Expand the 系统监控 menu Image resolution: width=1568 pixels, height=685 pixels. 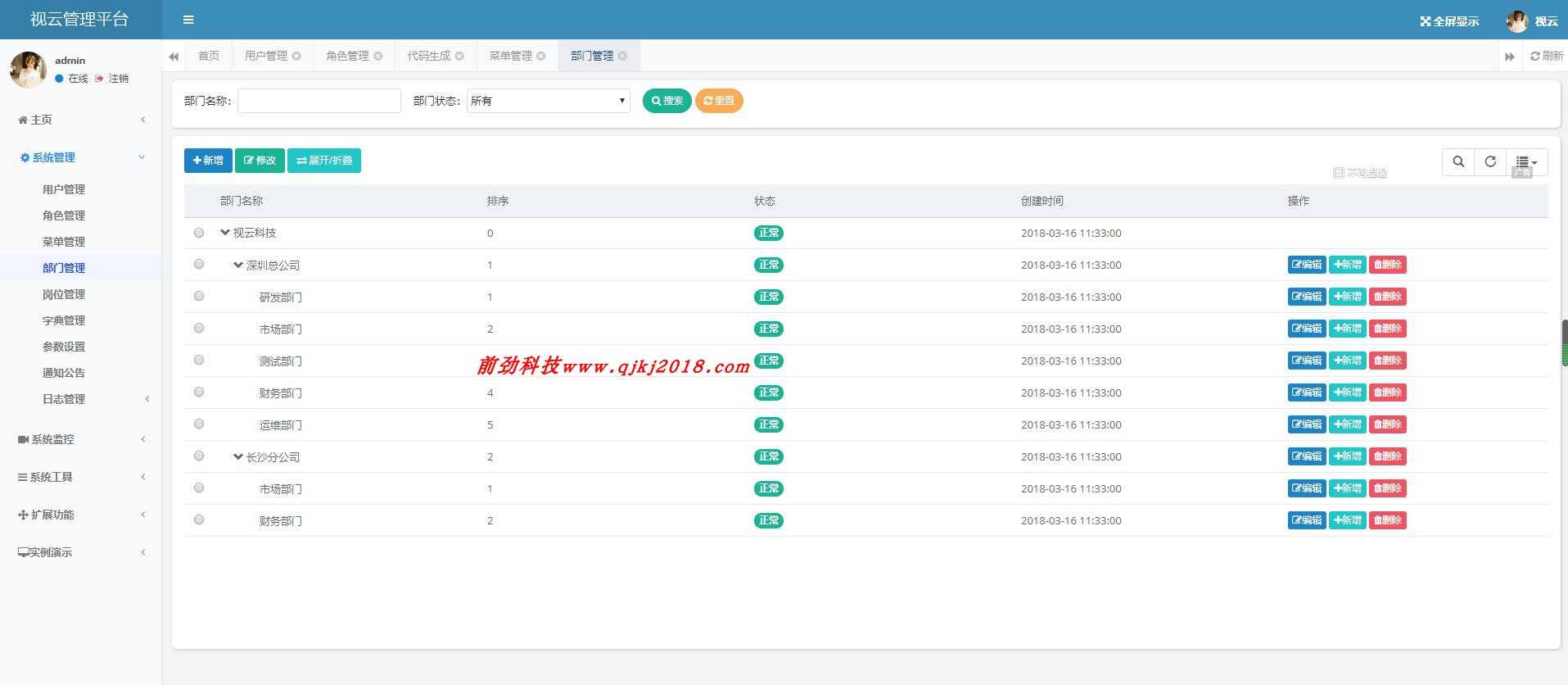81,439
